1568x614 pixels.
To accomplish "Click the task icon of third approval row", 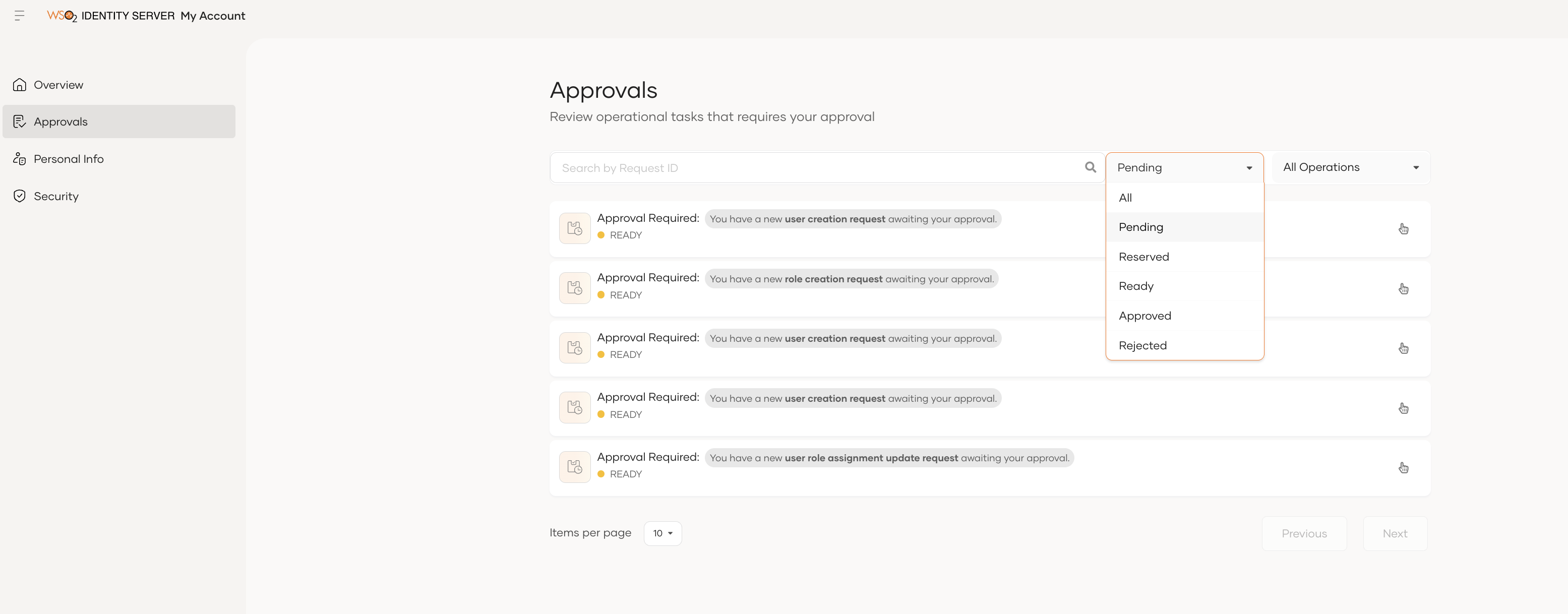I will (x=575, y=347).
